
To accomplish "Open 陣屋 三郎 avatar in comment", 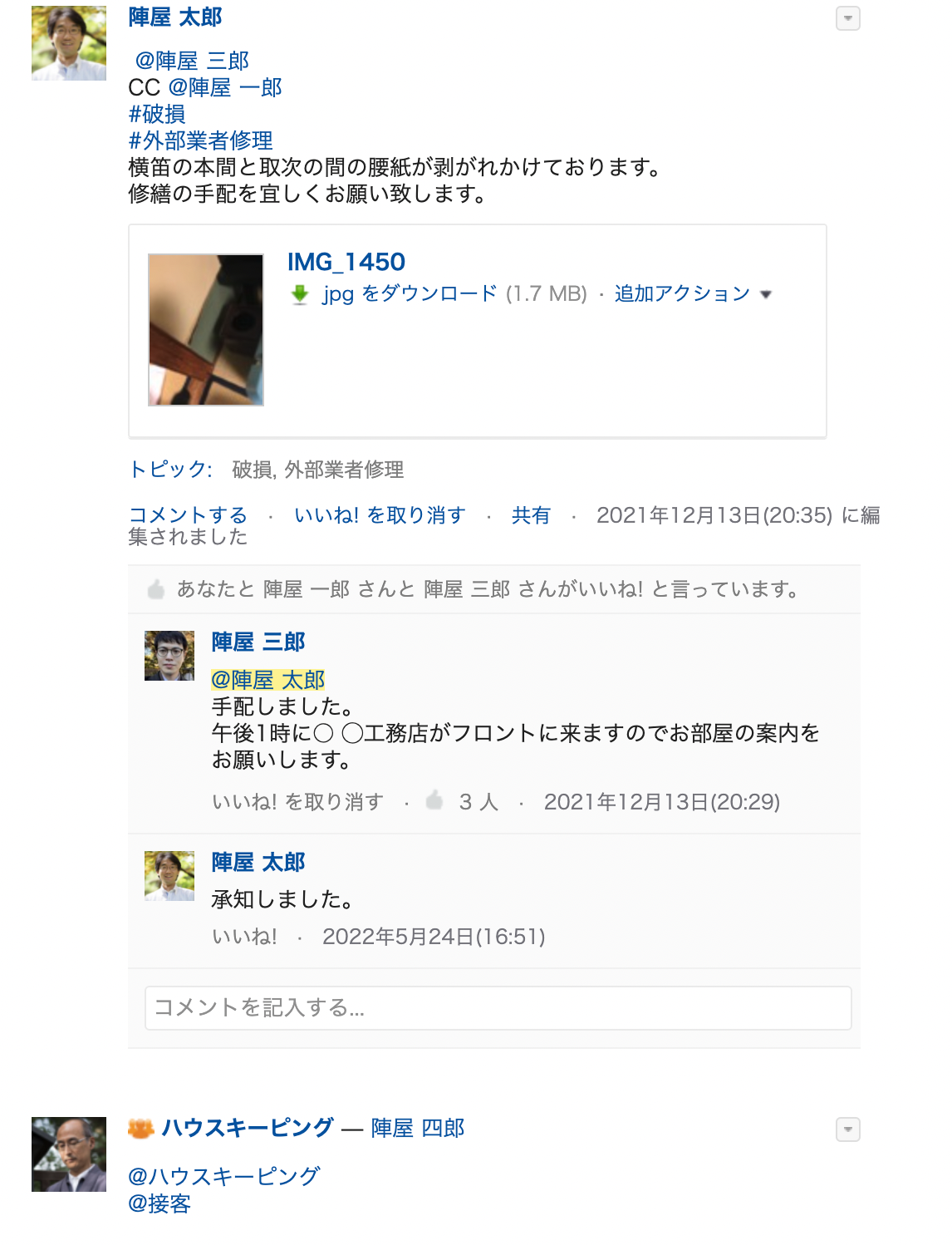I will 169,656.
